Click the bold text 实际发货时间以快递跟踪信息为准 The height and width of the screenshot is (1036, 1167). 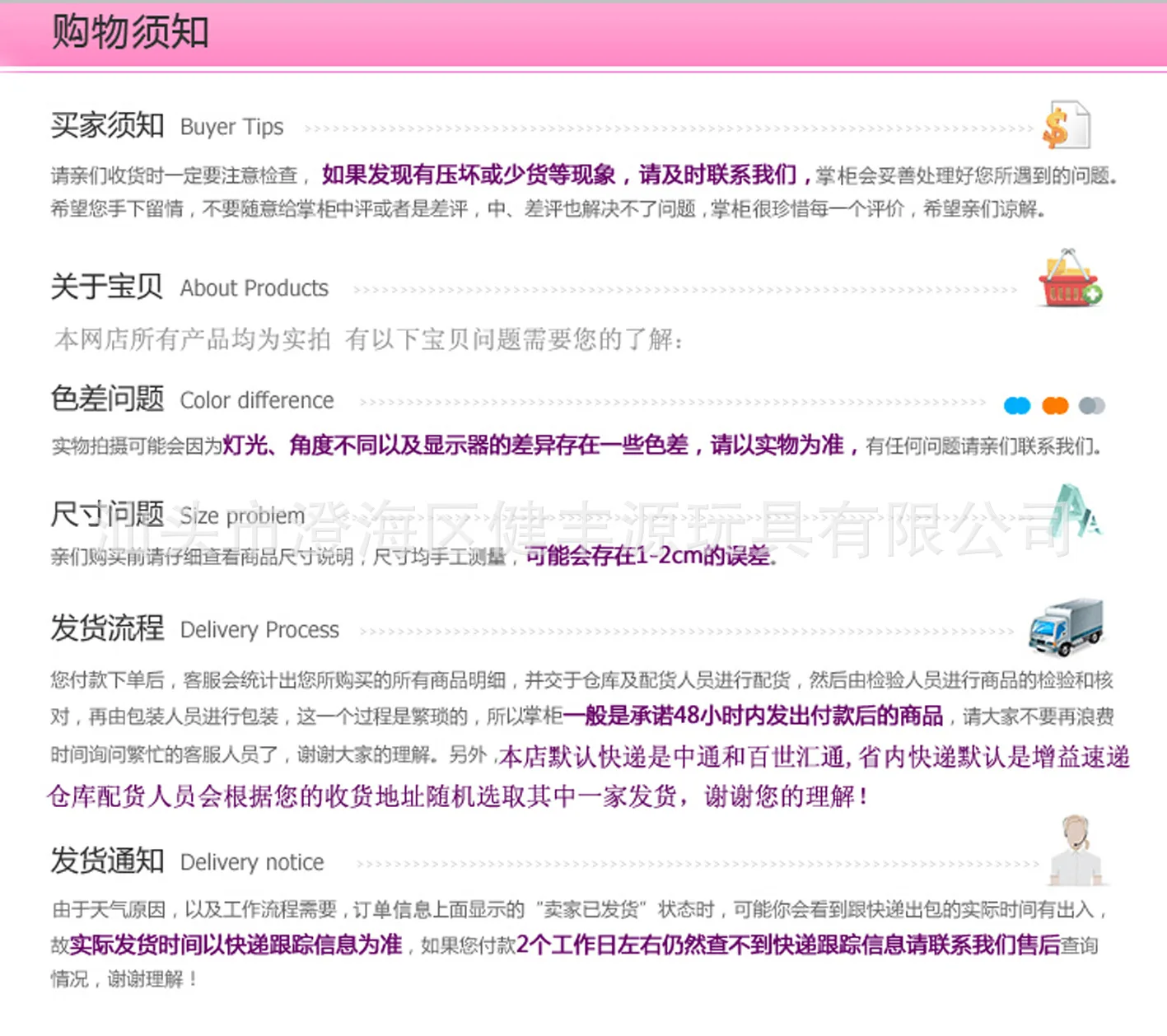tap(236, 944)
